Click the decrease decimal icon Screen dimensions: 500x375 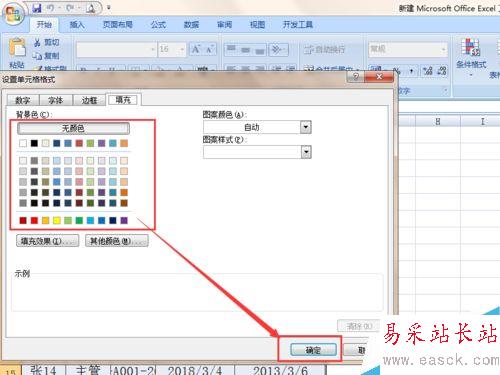point(442,70)
